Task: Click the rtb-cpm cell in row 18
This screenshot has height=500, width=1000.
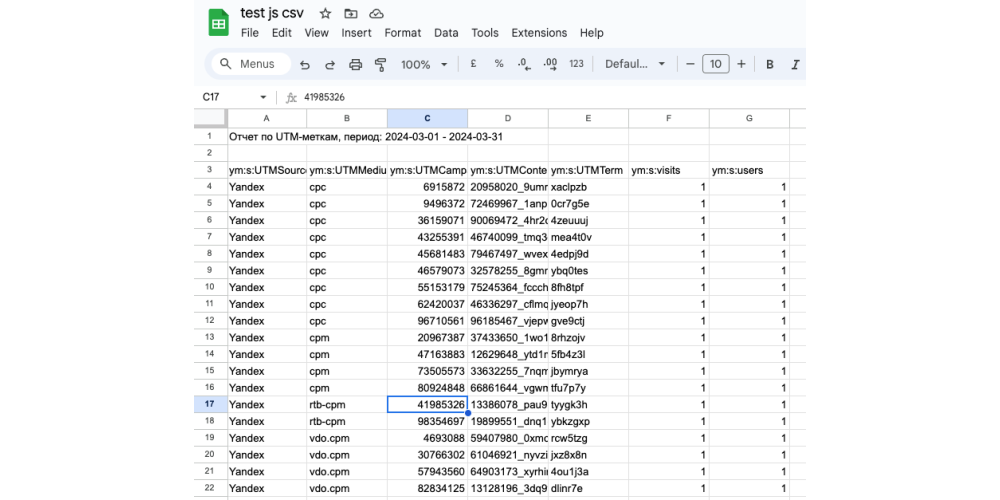Action: coord(347,421)
